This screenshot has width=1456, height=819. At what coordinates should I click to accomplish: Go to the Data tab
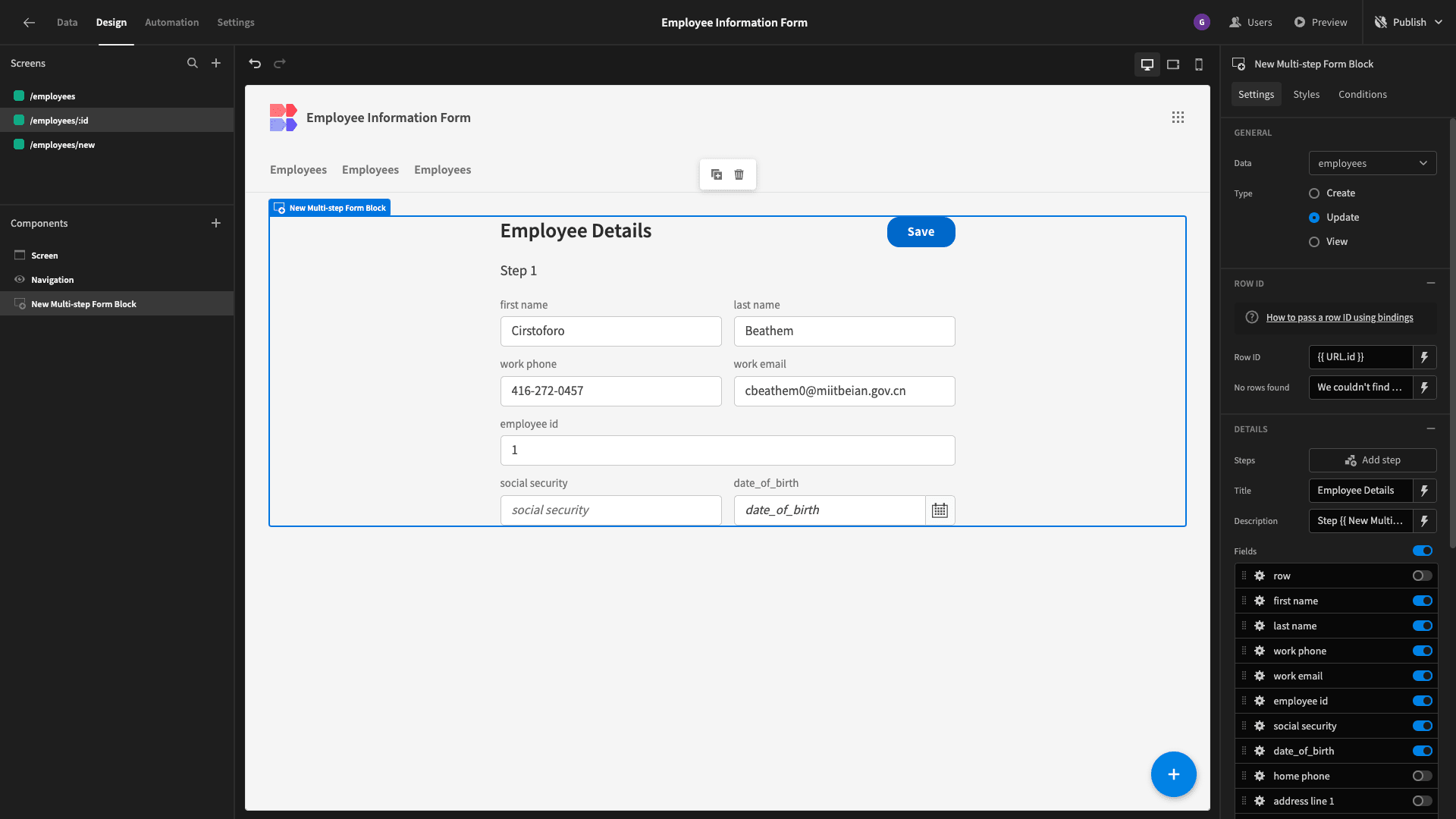click(x=67, y=23)
